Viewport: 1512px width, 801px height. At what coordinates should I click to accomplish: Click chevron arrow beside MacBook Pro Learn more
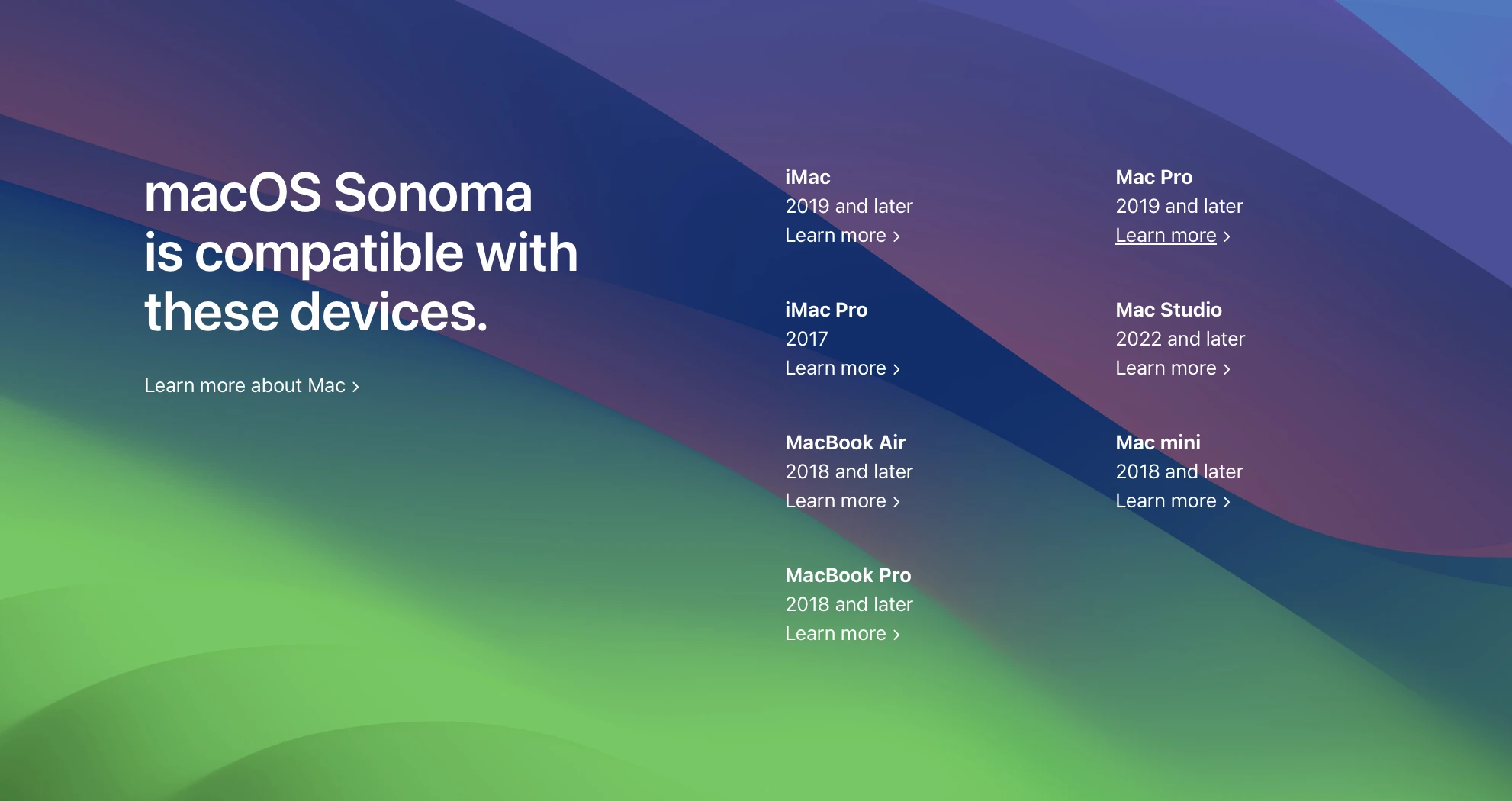896,635
